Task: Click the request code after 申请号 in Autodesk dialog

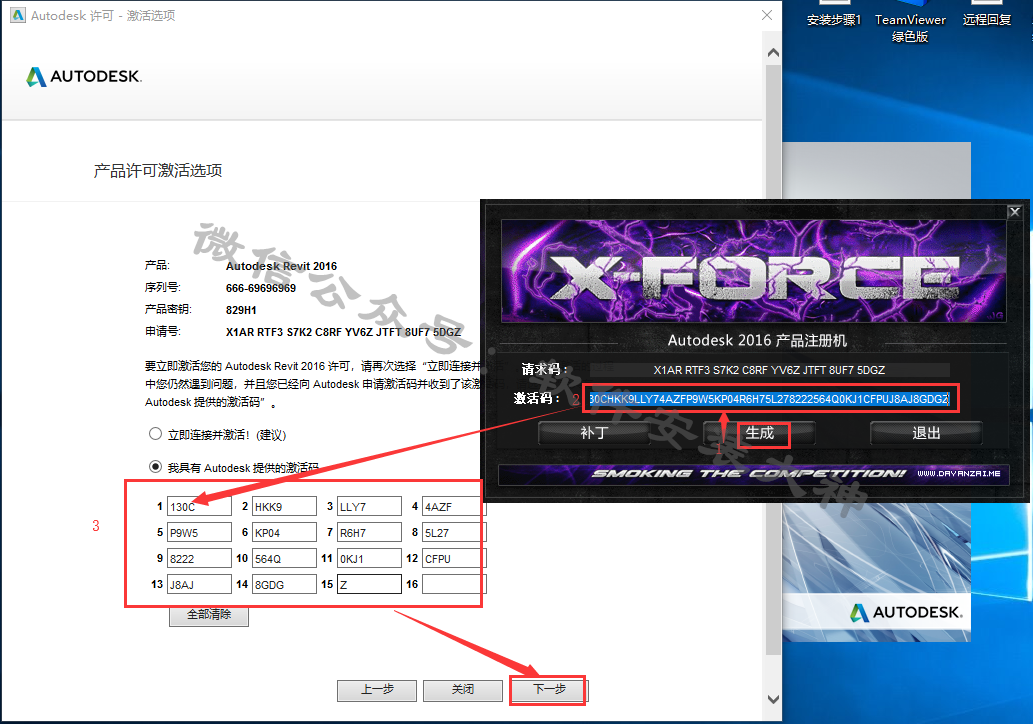Action: coord(343,332)
